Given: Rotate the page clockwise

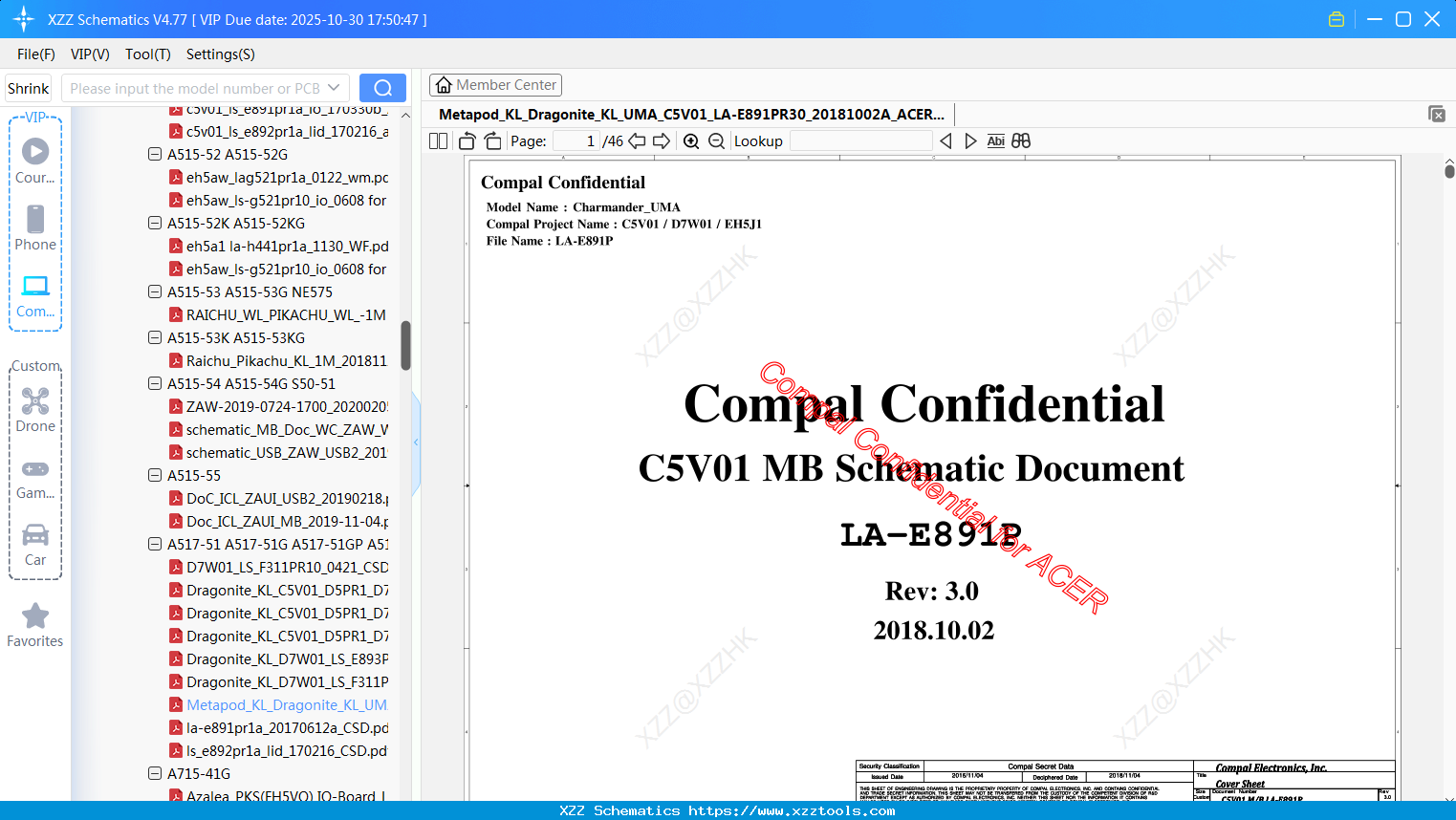Looking at the screenshot, I should coord(492,141).
